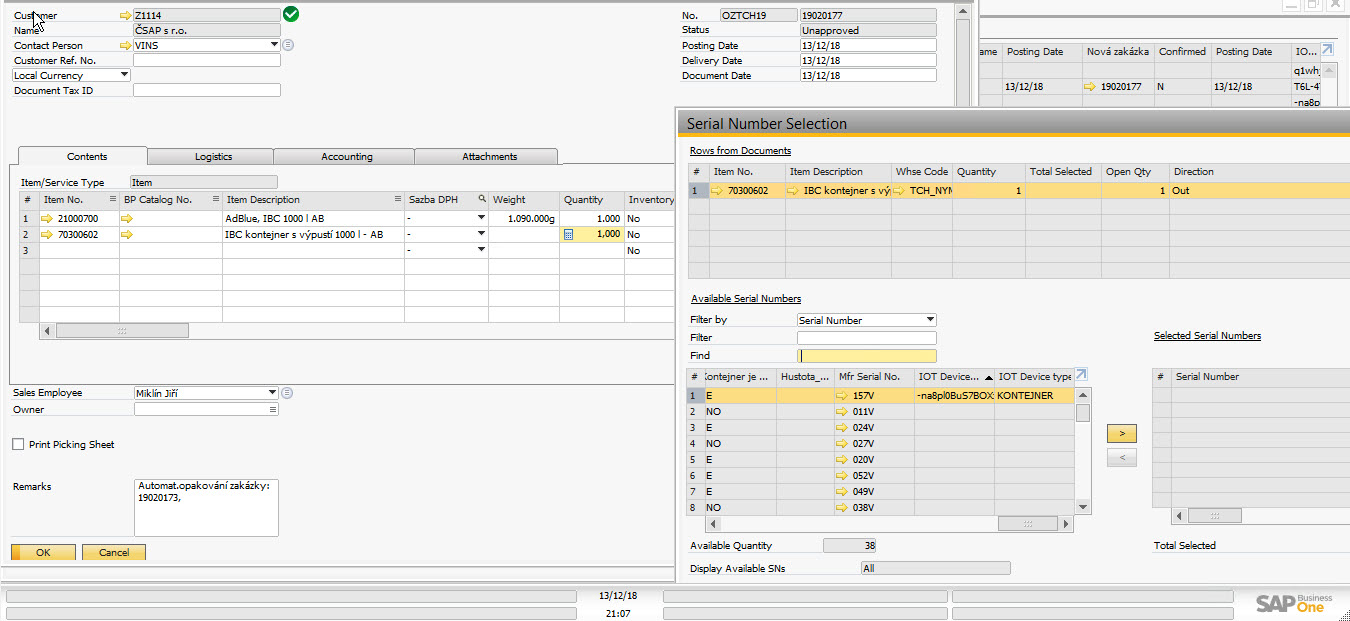Open link arrow for item 21000700
Image resolution: width=1350 pixels, height=621 pixels.
click(49, 218)
